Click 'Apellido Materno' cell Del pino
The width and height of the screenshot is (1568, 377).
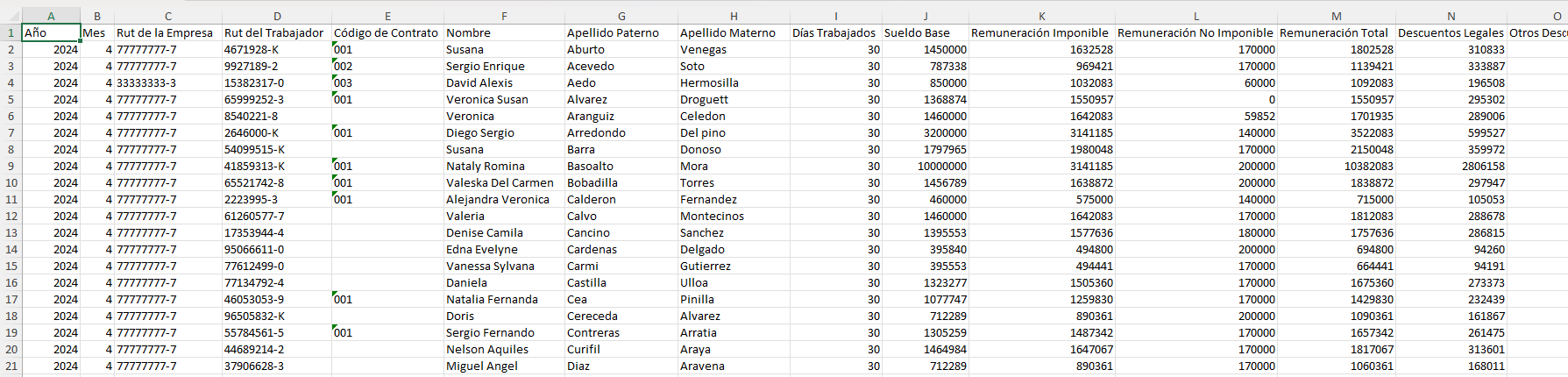tap(734, 132)
